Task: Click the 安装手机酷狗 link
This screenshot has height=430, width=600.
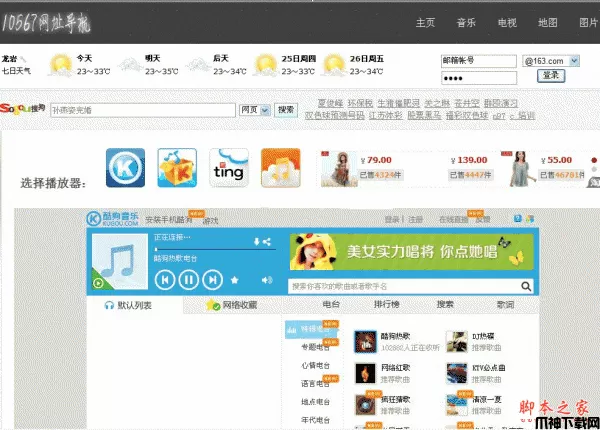Action: [x=169, y=220]
